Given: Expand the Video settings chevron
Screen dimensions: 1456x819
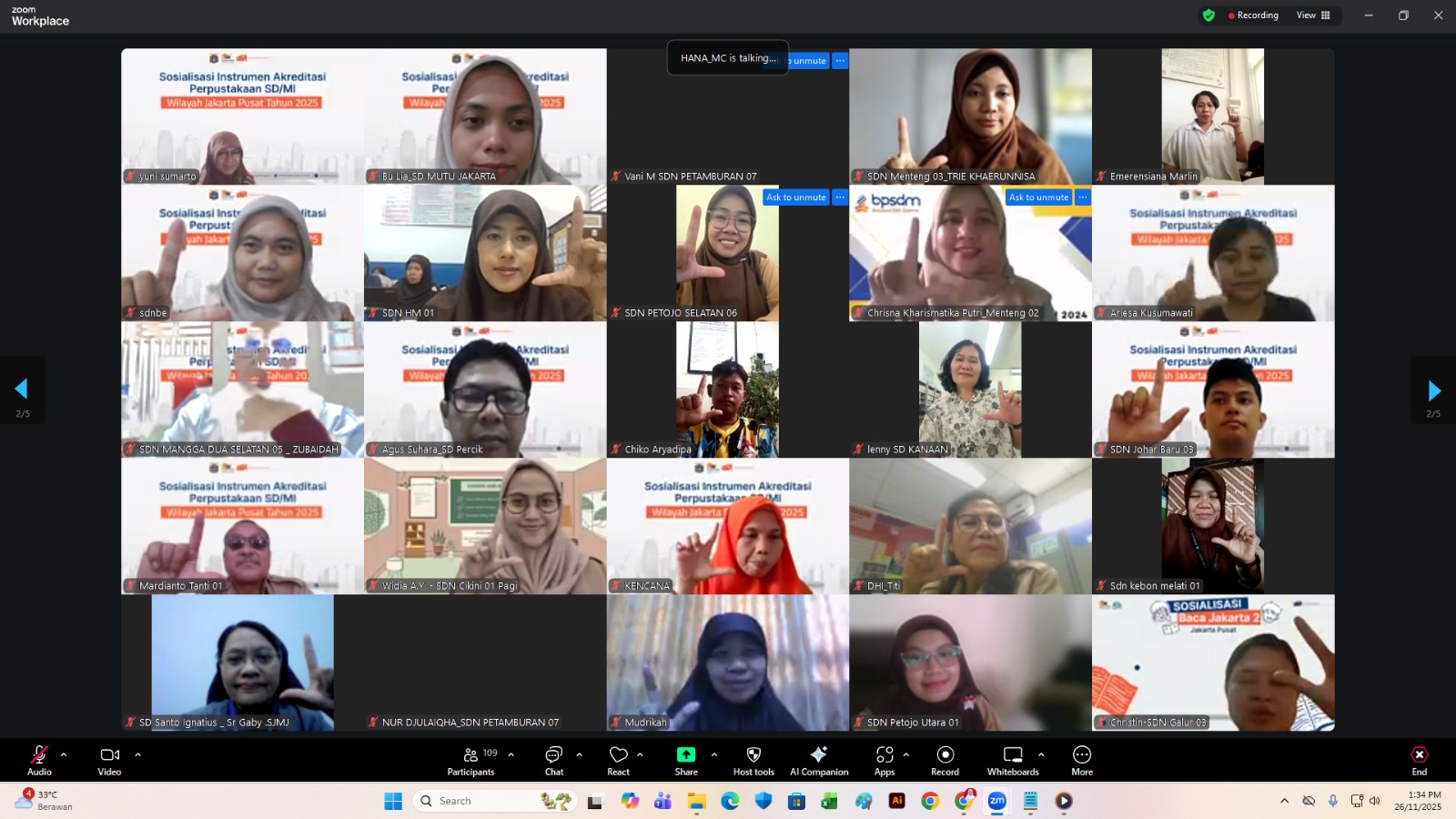Looking at the screenshot, I should 137,753.
